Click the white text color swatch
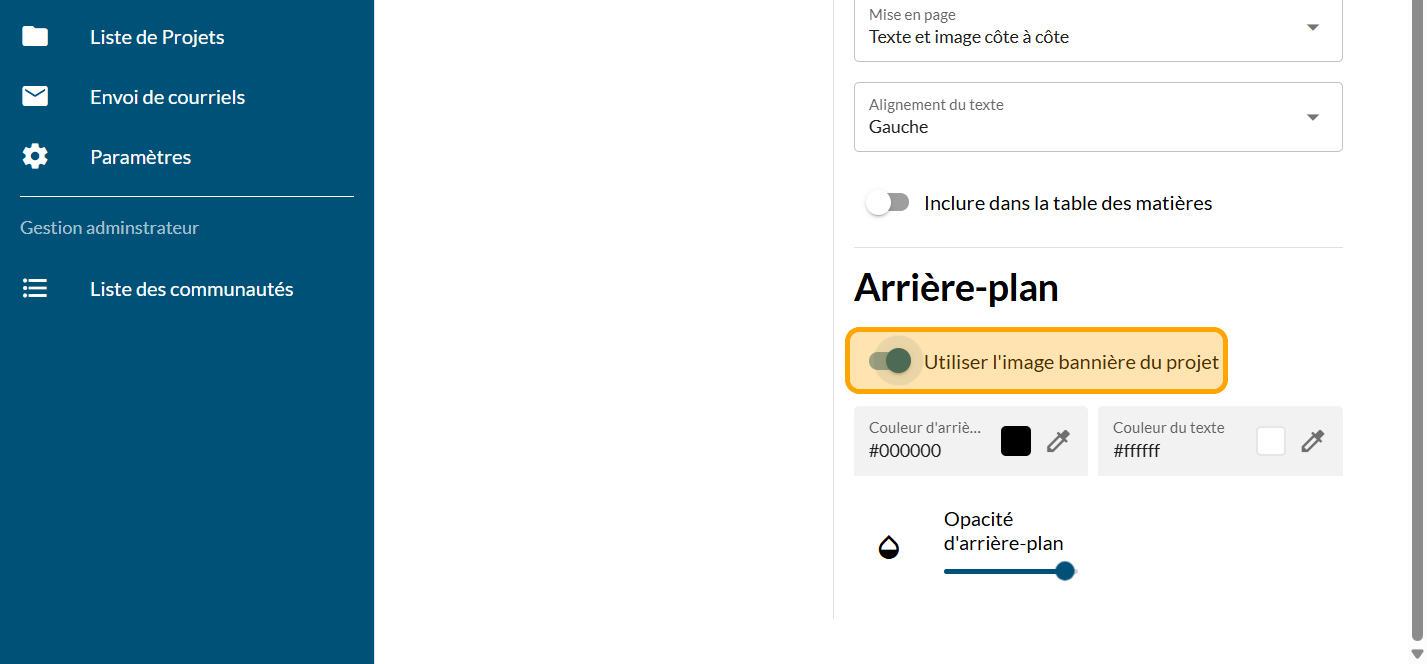Screen dimensions: 1427x664 point(1271,441)
